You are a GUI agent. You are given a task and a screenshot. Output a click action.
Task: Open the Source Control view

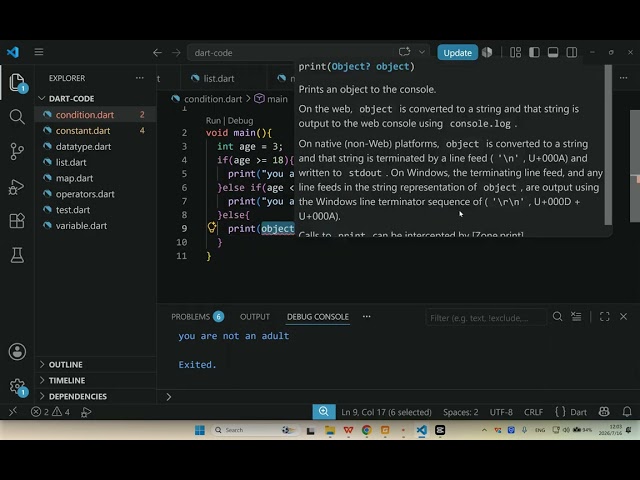click(17, 151)
